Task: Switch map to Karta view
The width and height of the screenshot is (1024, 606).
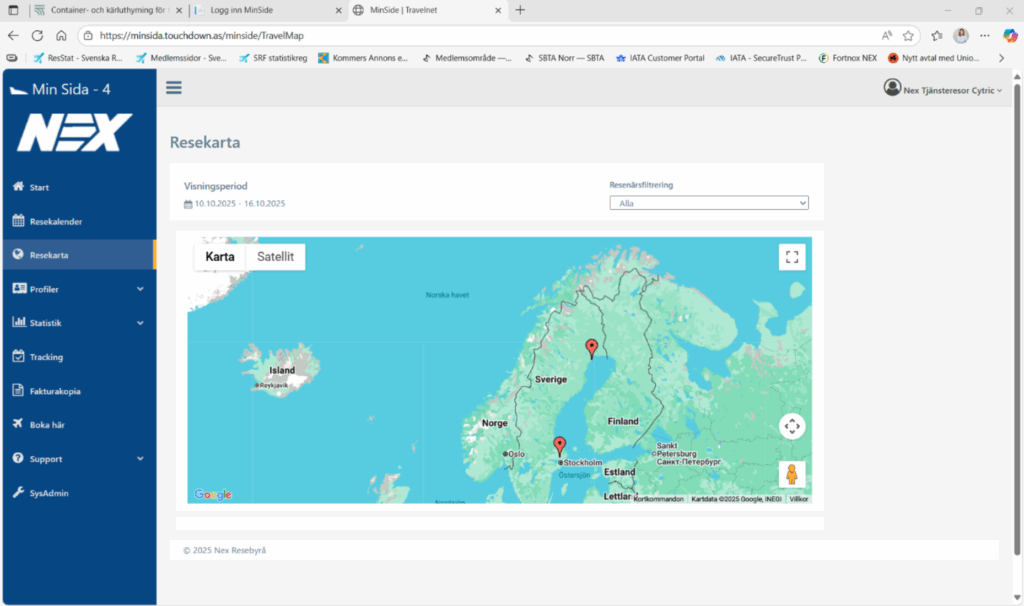Action: click(220, 257)
